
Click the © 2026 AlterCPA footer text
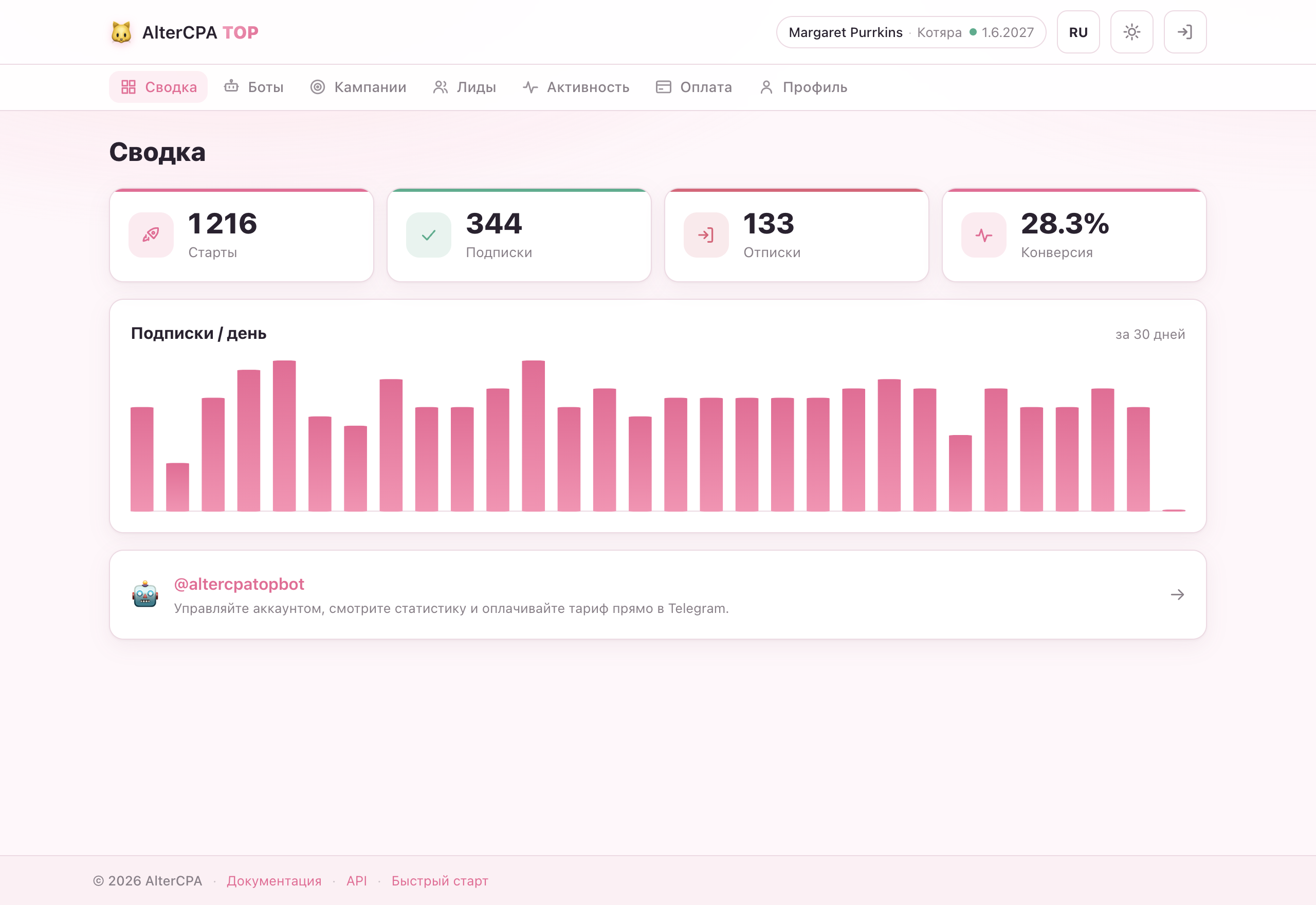148,881
